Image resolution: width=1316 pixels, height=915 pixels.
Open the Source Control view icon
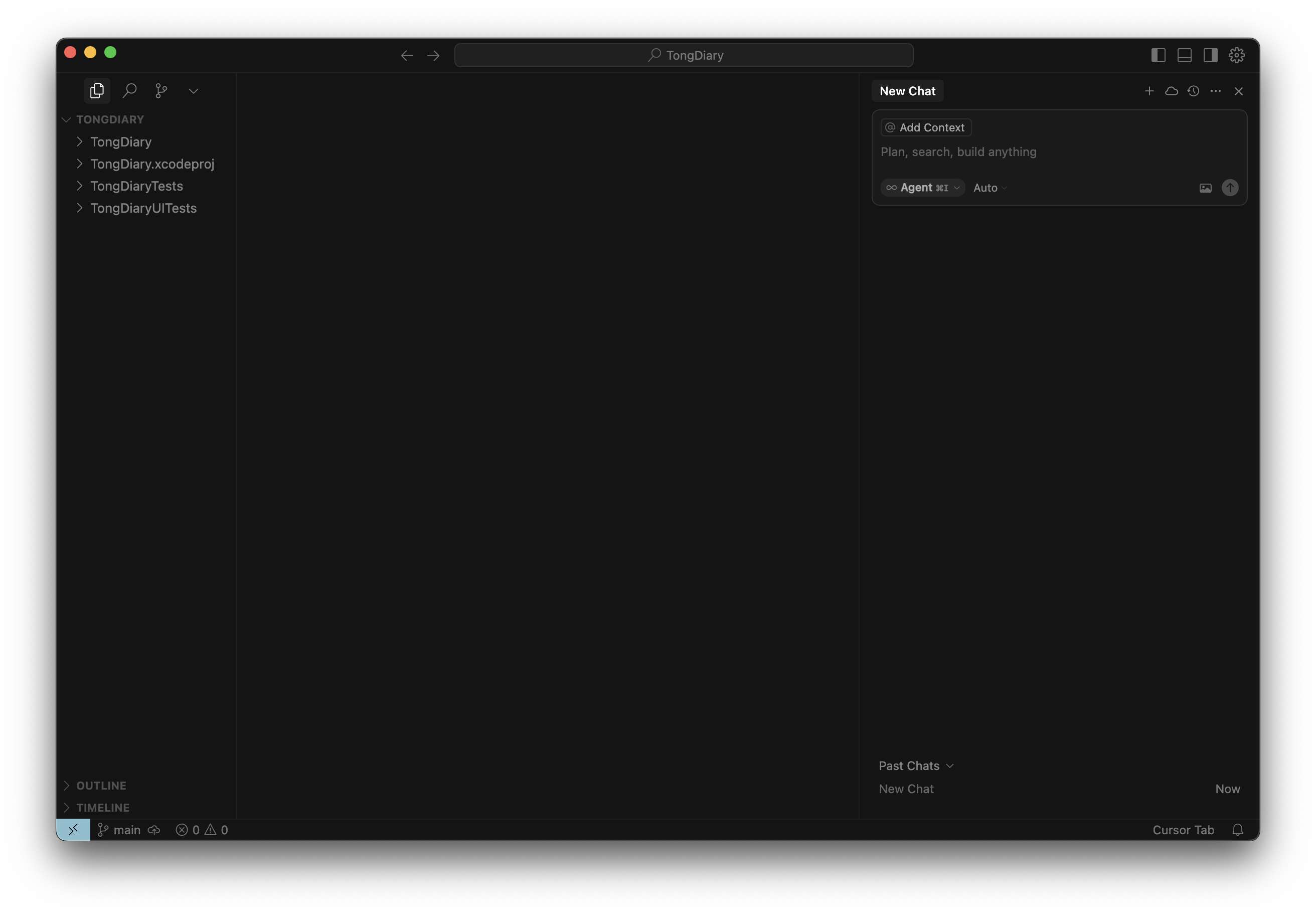click(161, 91)
